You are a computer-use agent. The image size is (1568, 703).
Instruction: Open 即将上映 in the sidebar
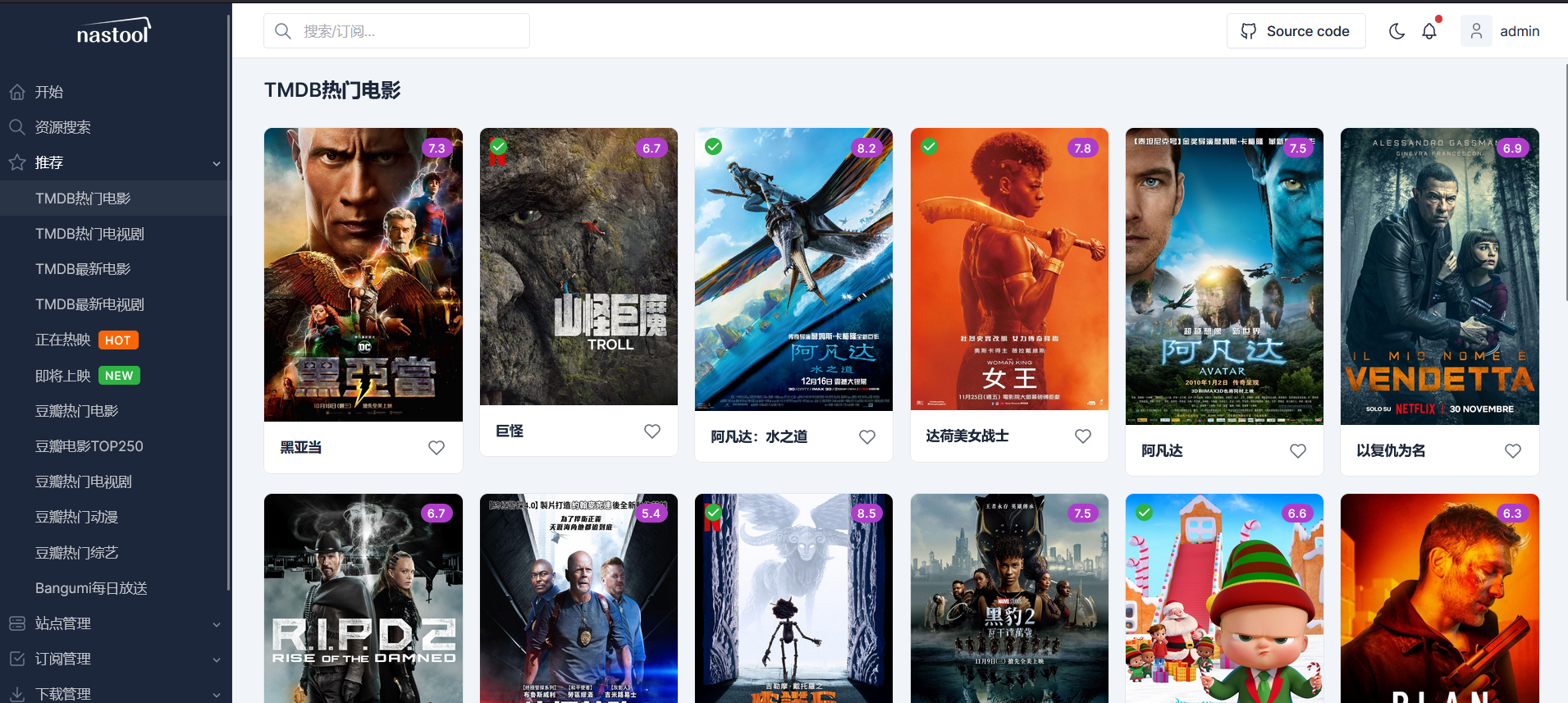[115, 376]
